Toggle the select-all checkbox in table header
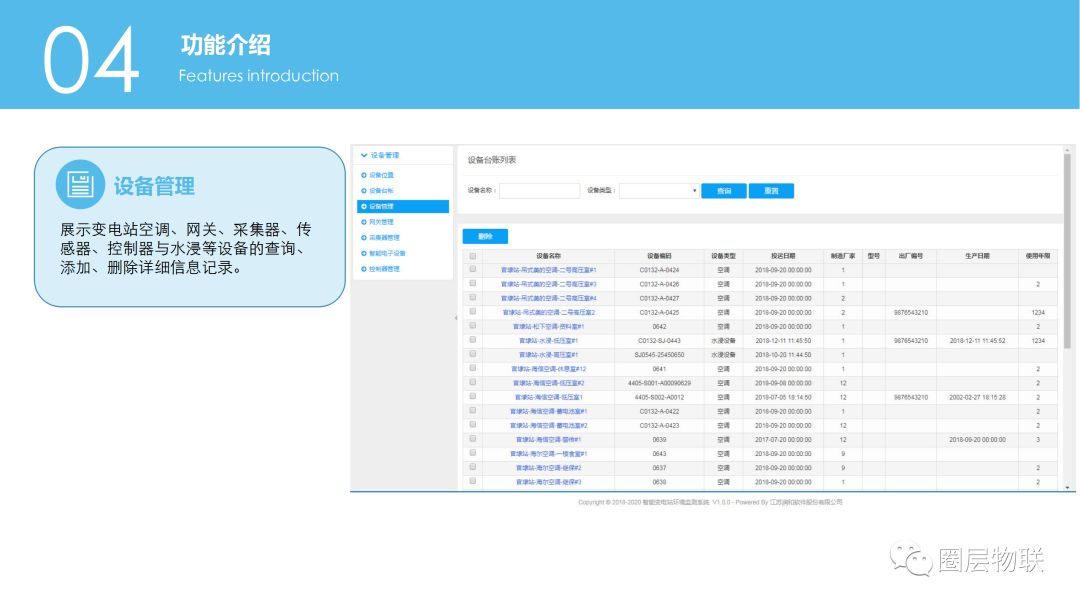The width and height of the screenshot is (1080, 608). (472, 256)
